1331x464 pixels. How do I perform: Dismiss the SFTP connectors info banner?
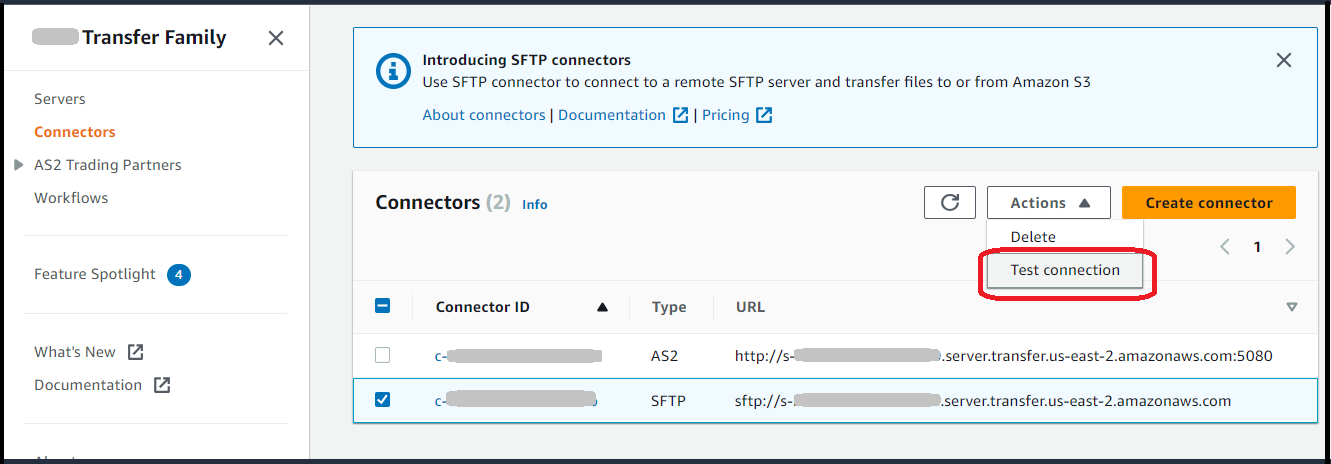tap(1284, 60)
